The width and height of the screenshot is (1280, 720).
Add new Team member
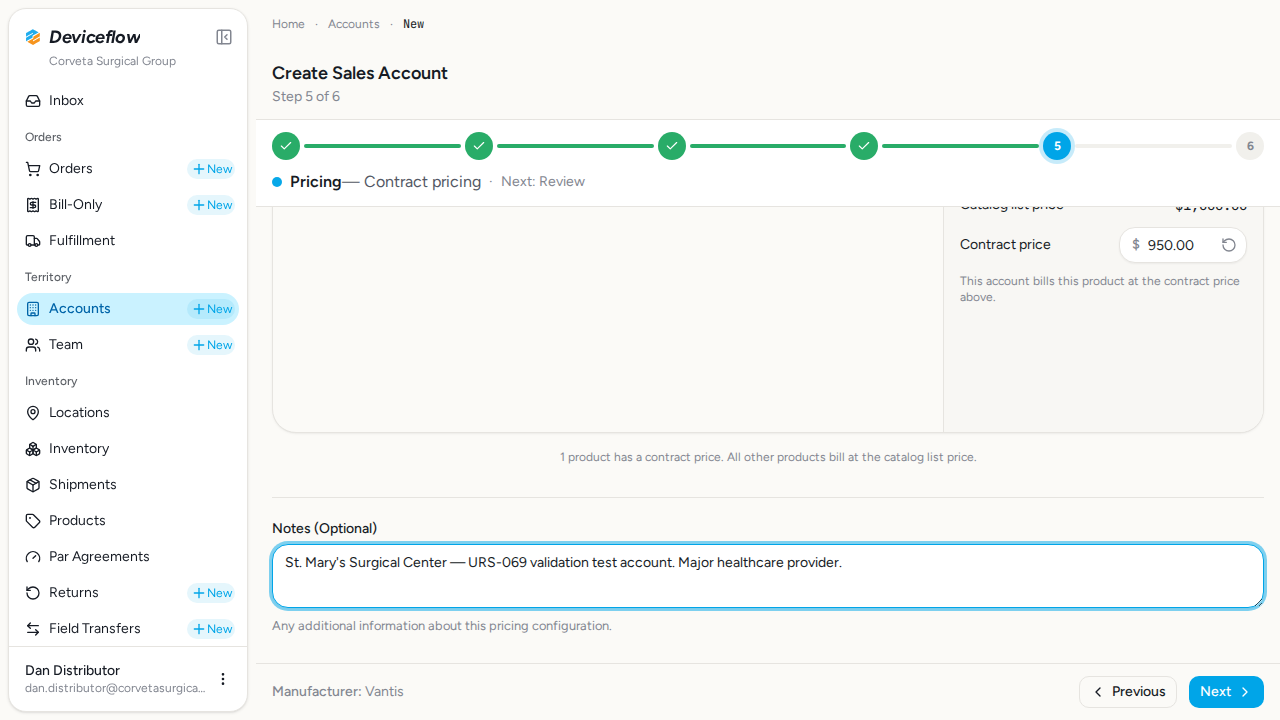pos(211,345)
